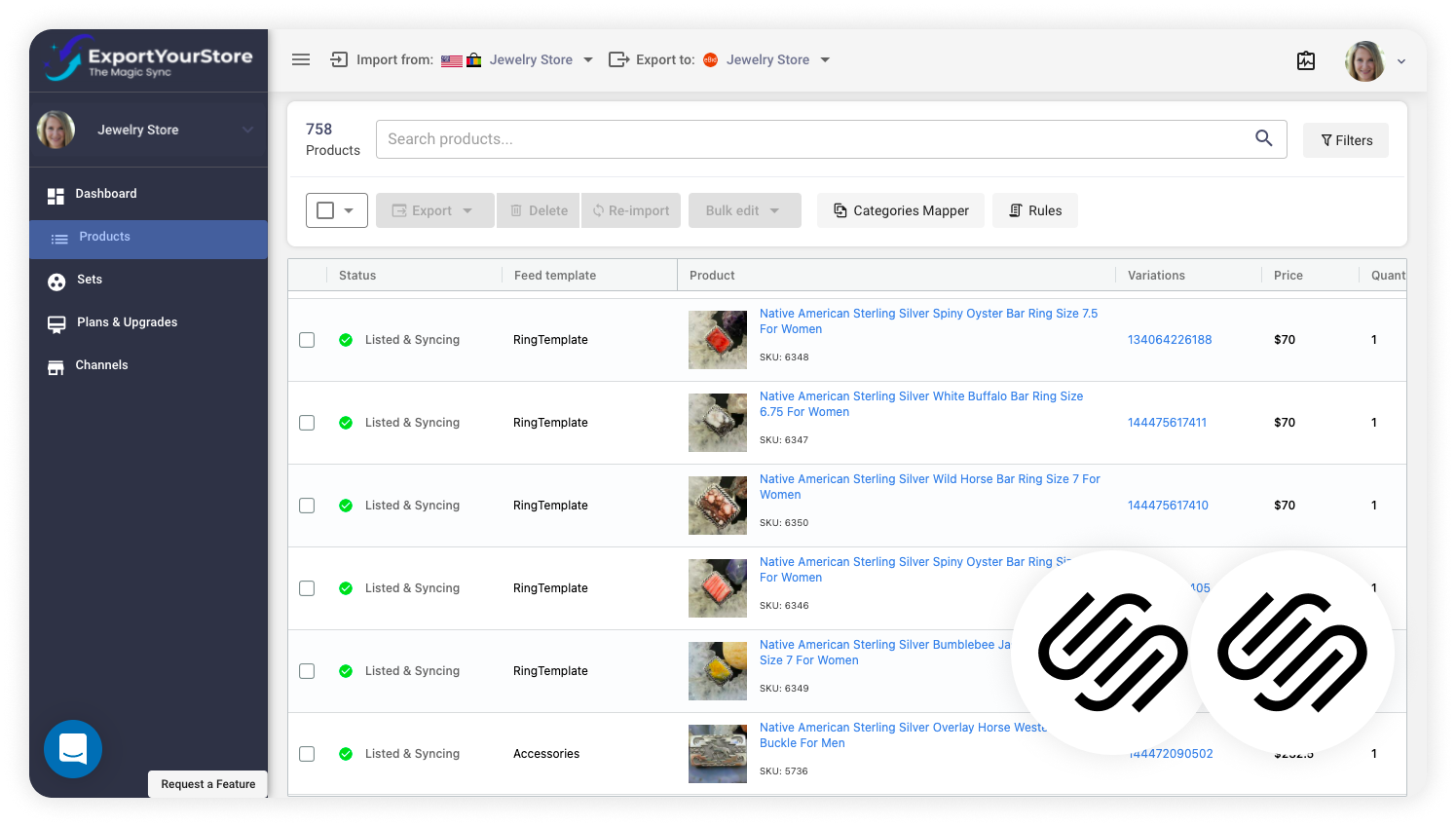Click the Delete button
The height and width of the screenshot is (827, 1456).
[539, 210]
